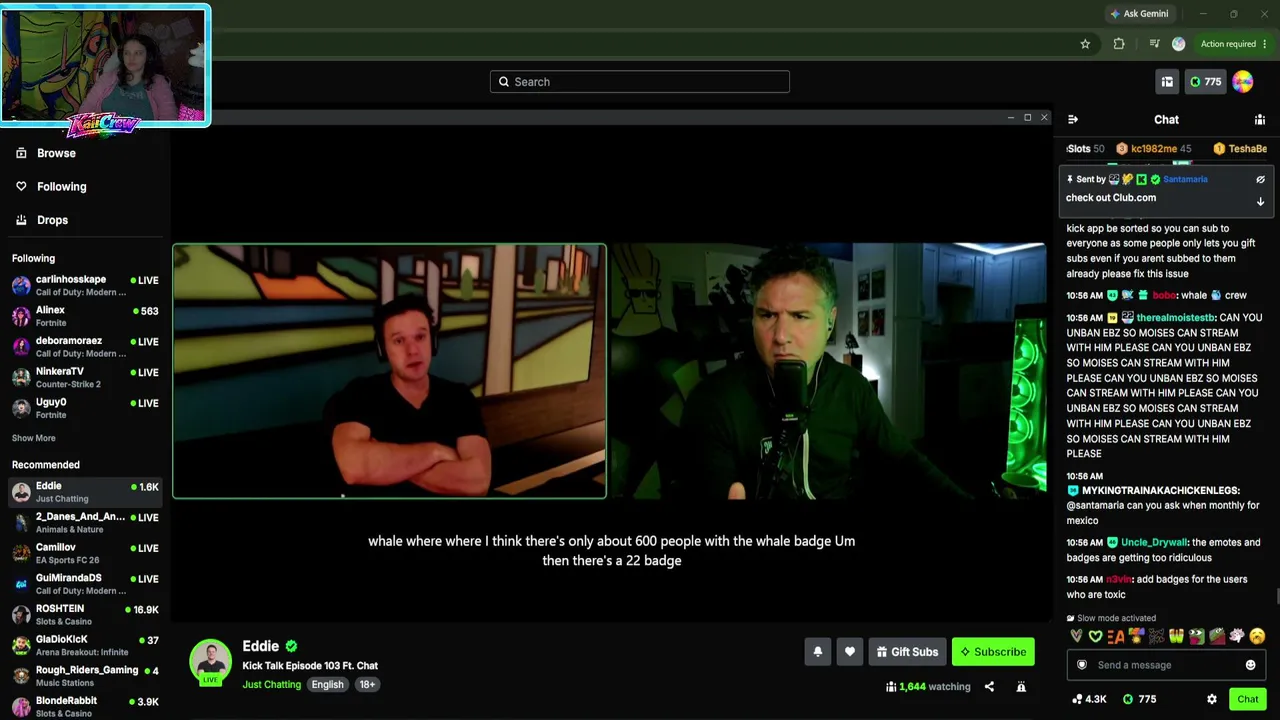Image resolution: width=1280 pixels, height=720 pixels.
Task: Click the 775 Kicks counter below chat
Action: click(1139, 699)
